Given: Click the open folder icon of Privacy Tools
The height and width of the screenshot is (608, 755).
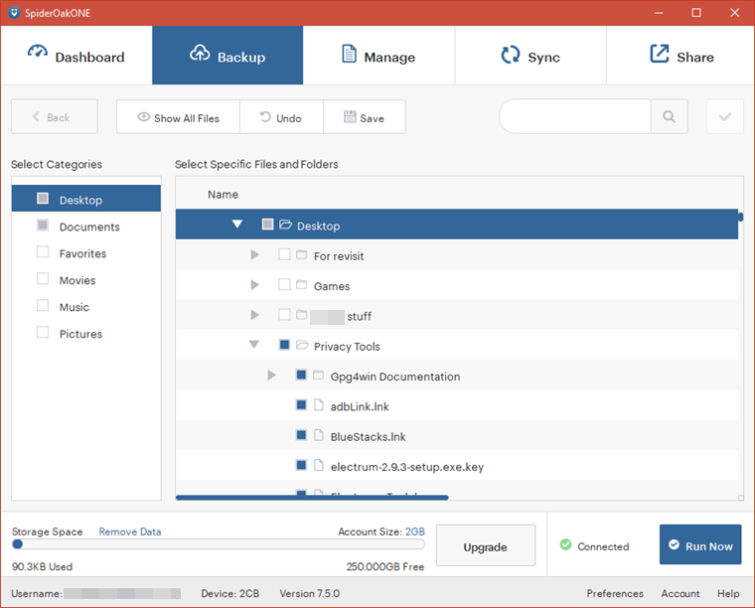Looking at the screenshot, I should click(302, 345).
